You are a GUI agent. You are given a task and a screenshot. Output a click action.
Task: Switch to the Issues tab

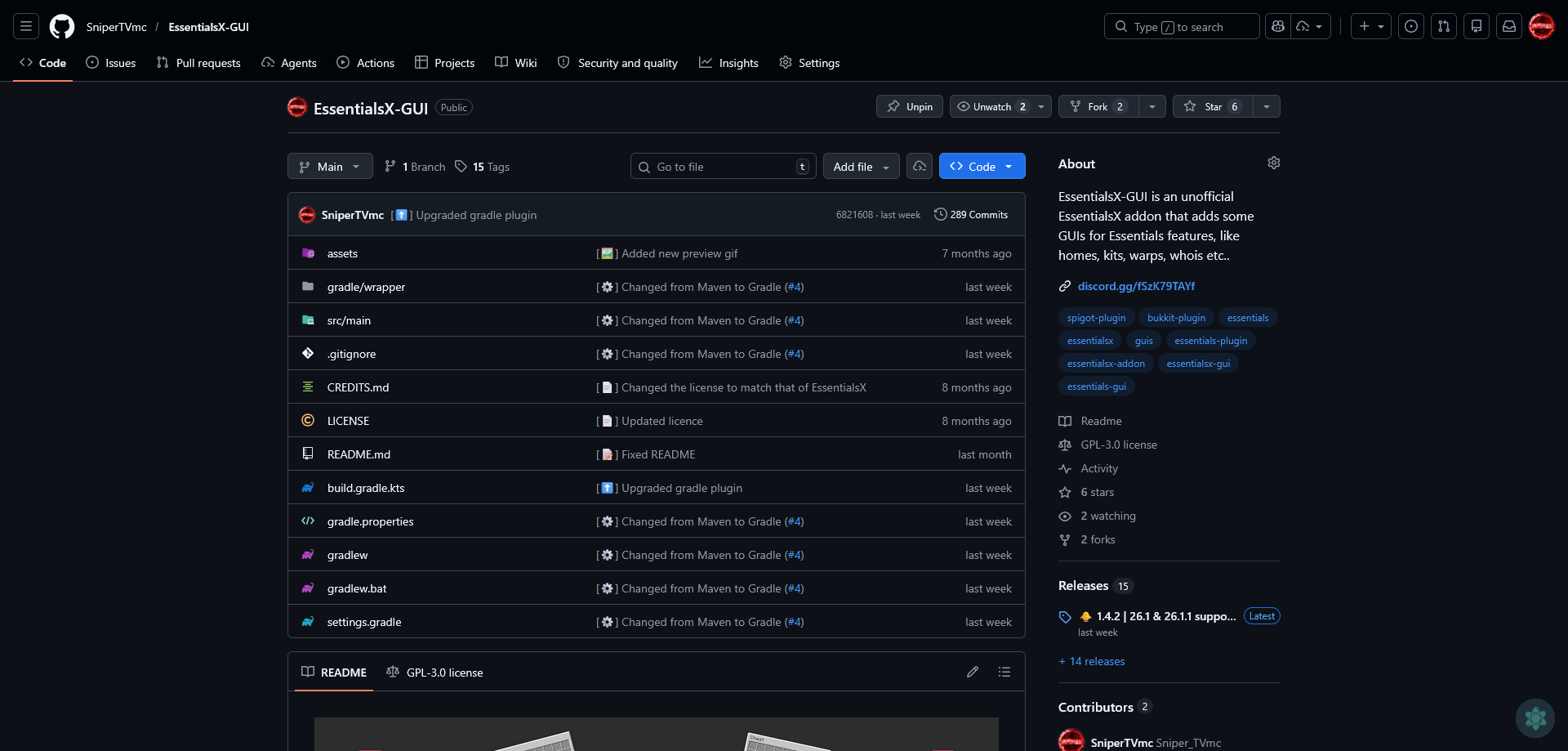click(x=111, y=63)
